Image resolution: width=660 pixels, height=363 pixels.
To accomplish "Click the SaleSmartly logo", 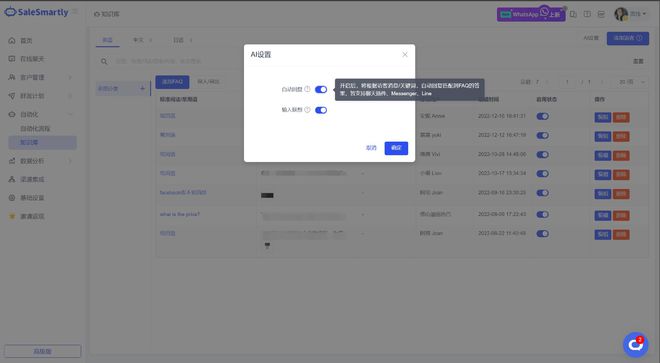I will click(37, 12).
